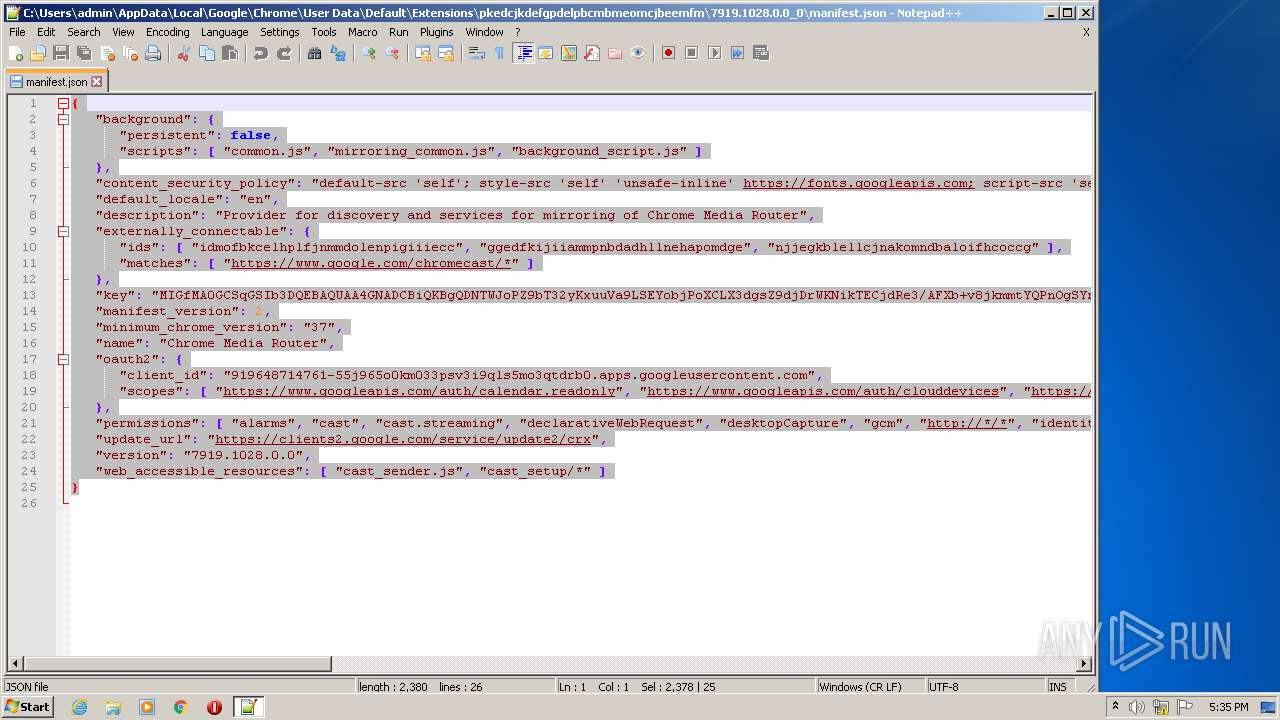Toggle Synchronize Horizontal Scrolling
The width and height of the screenshot is (1280, 720).
pyautogui.click(x=446, y=53)
